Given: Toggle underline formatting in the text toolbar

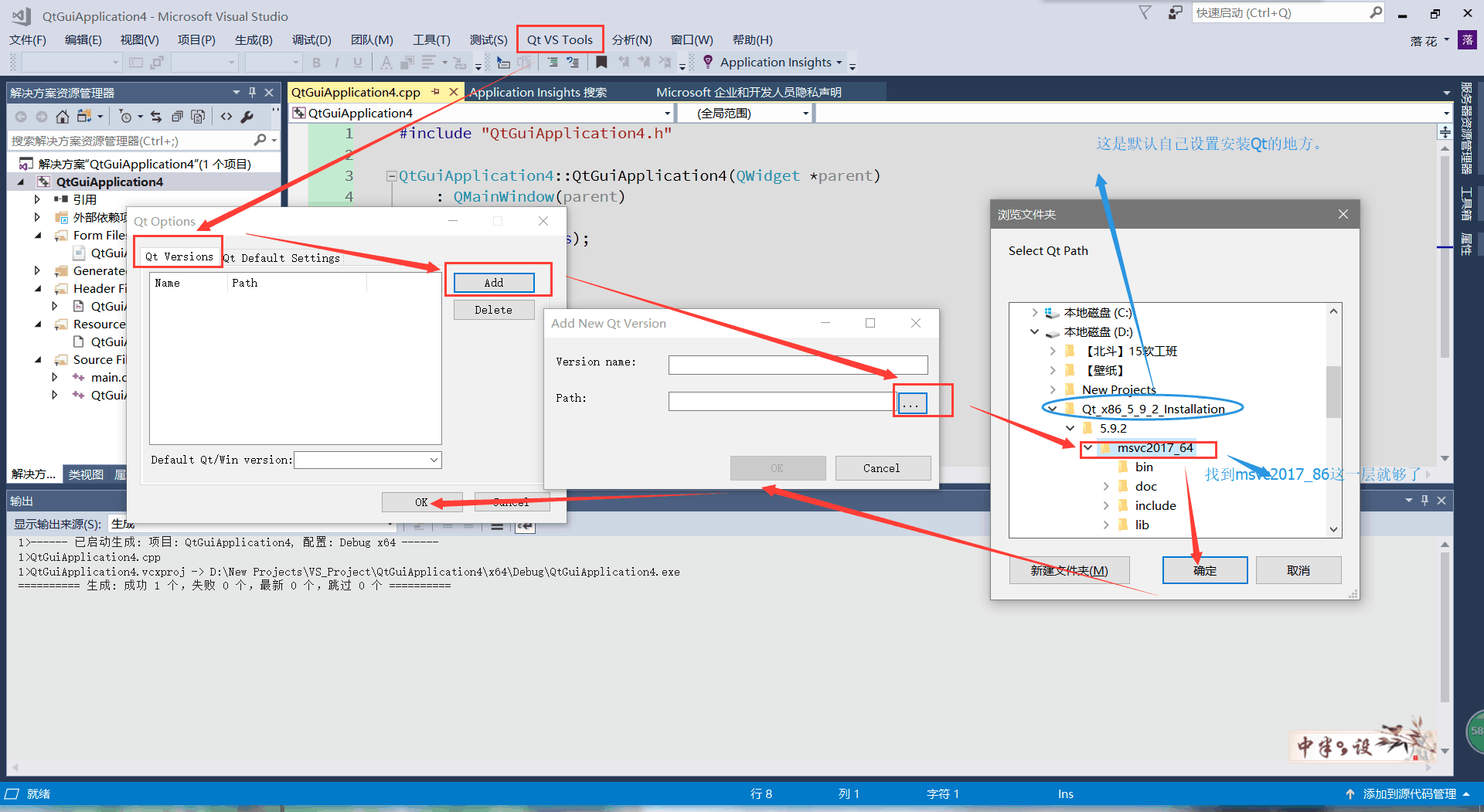Looking at the screenshot, I should pos(357,62).
